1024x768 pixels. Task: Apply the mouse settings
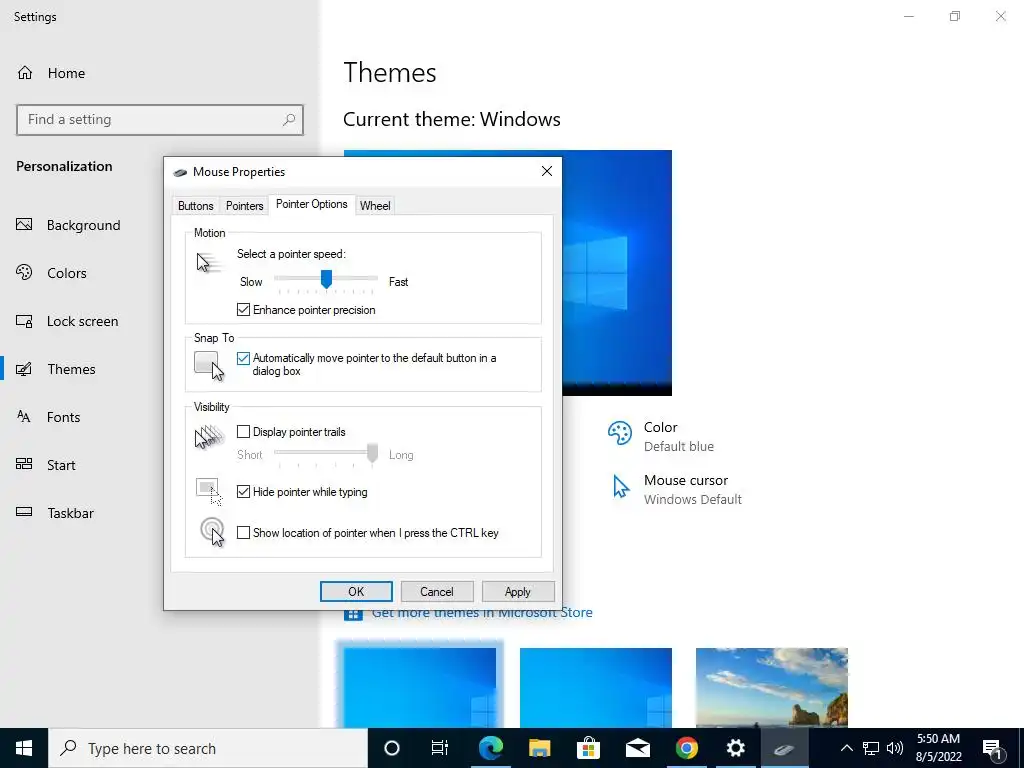(517, 592)
